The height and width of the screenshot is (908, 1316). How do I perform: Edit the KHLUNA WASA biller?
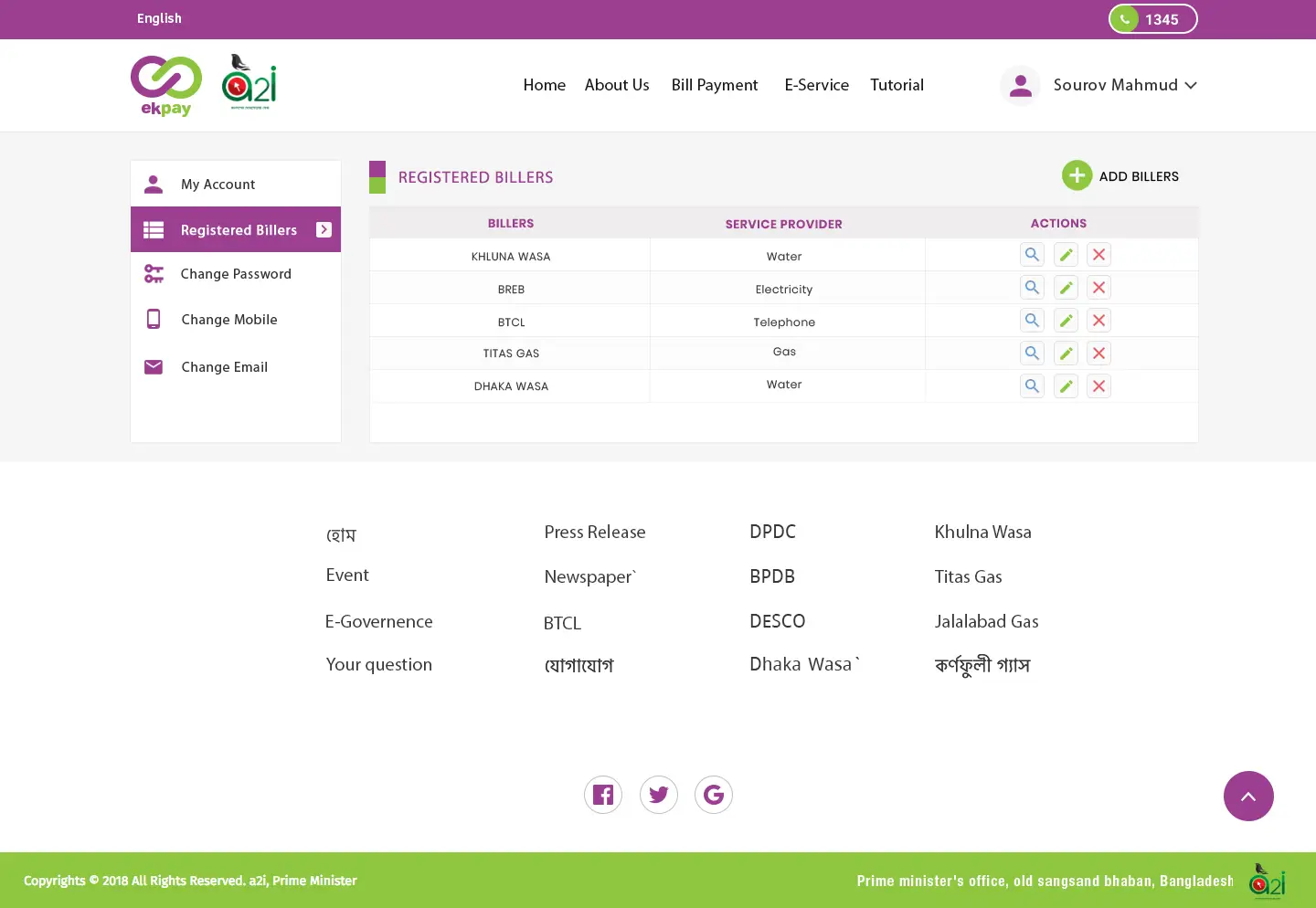click(x=1066, y=255)
